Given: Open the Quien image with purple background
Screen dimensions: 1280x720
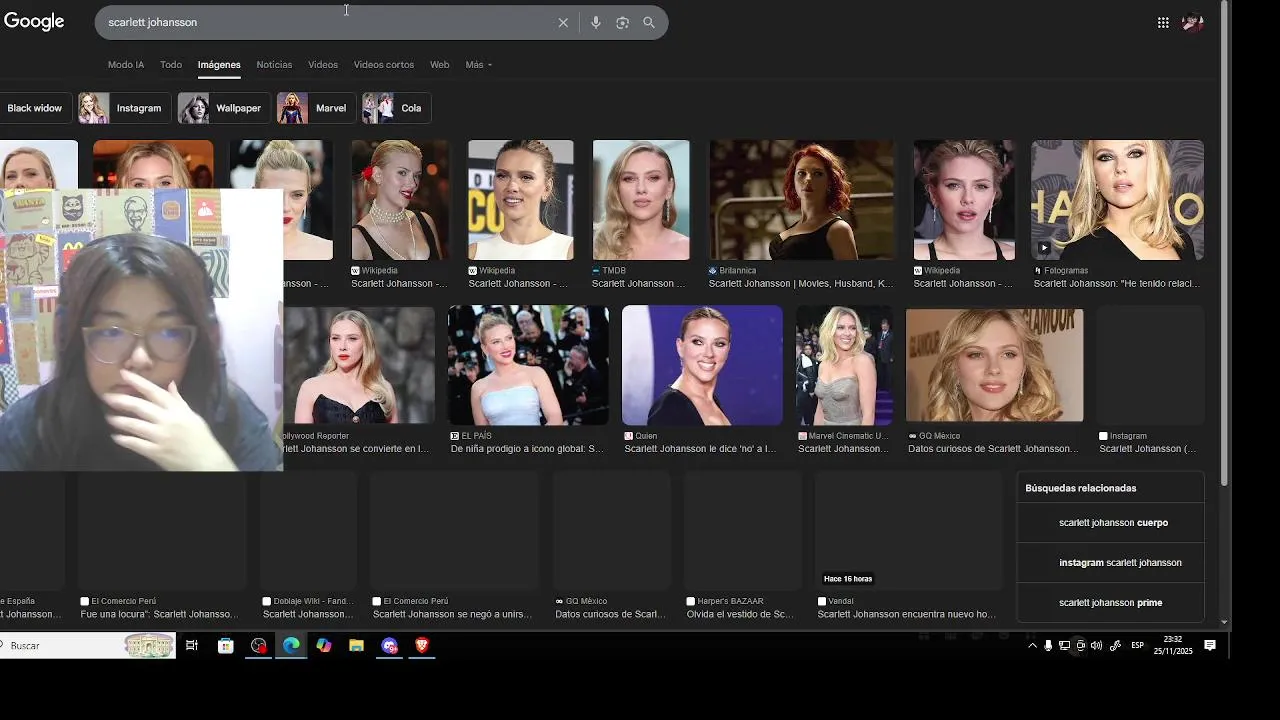Looking at the screenshot, I should point(702,365).
